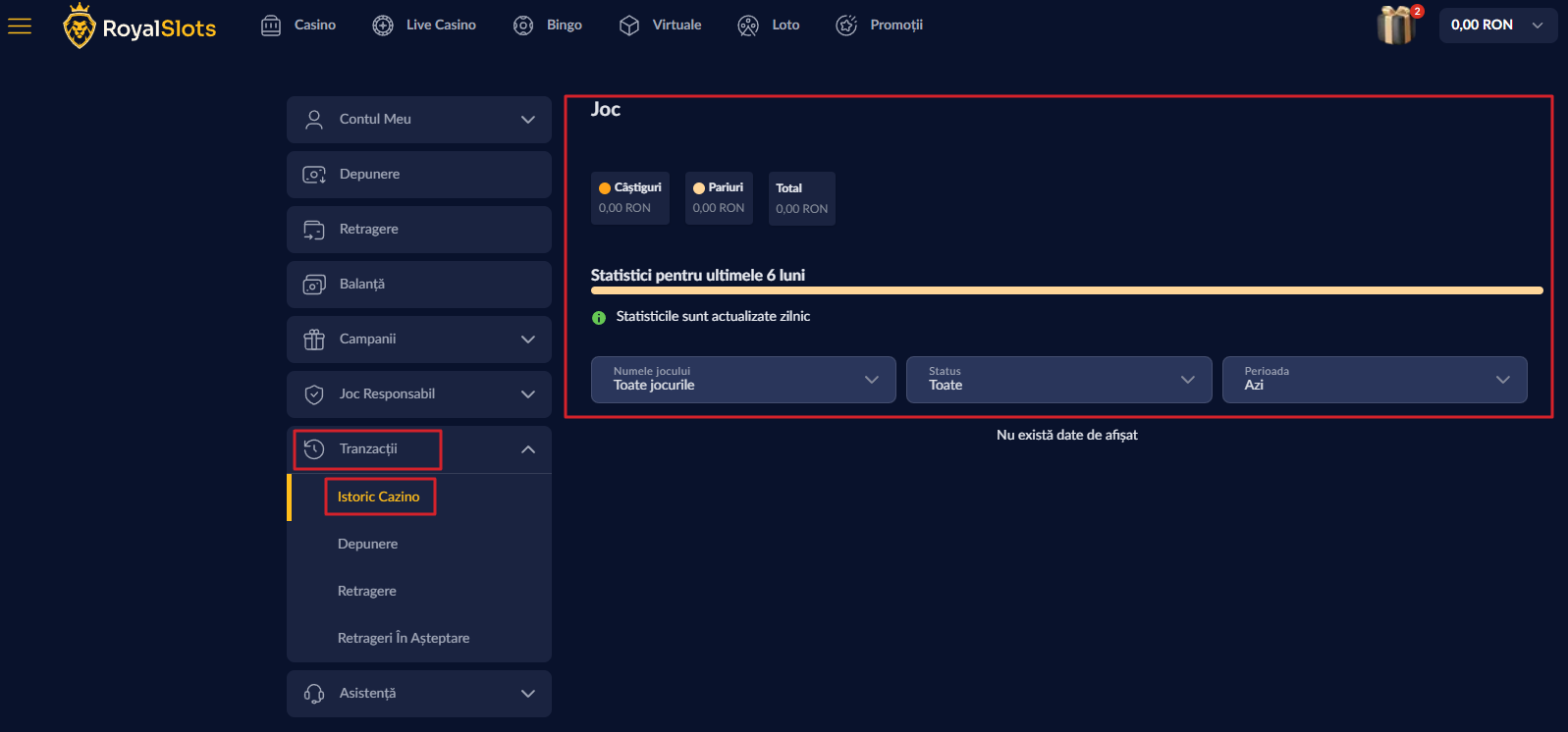Image resolution: width=1568 pixels, height=732 pixels.
Task: Toggle the Câștiguri legend indicator
Action: [605, 188]
